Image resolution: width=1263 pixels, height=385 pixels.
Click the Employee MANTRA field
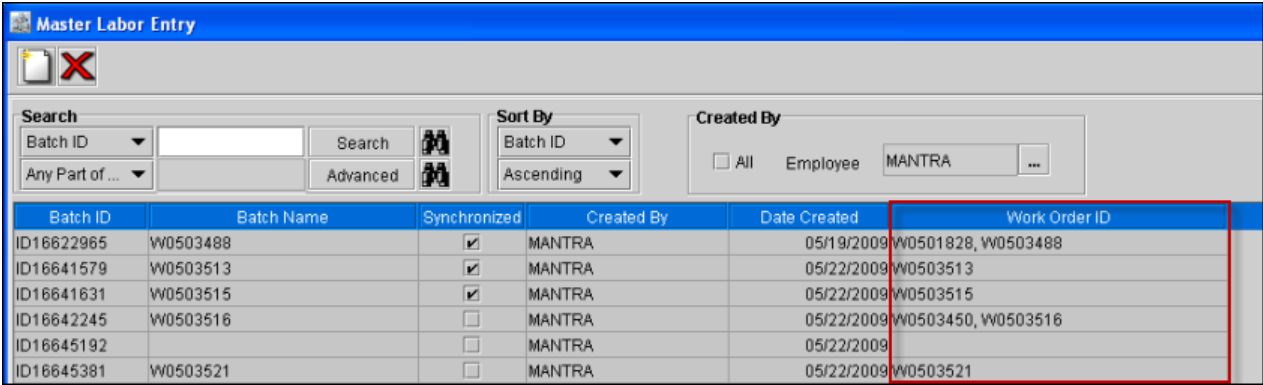950,160
